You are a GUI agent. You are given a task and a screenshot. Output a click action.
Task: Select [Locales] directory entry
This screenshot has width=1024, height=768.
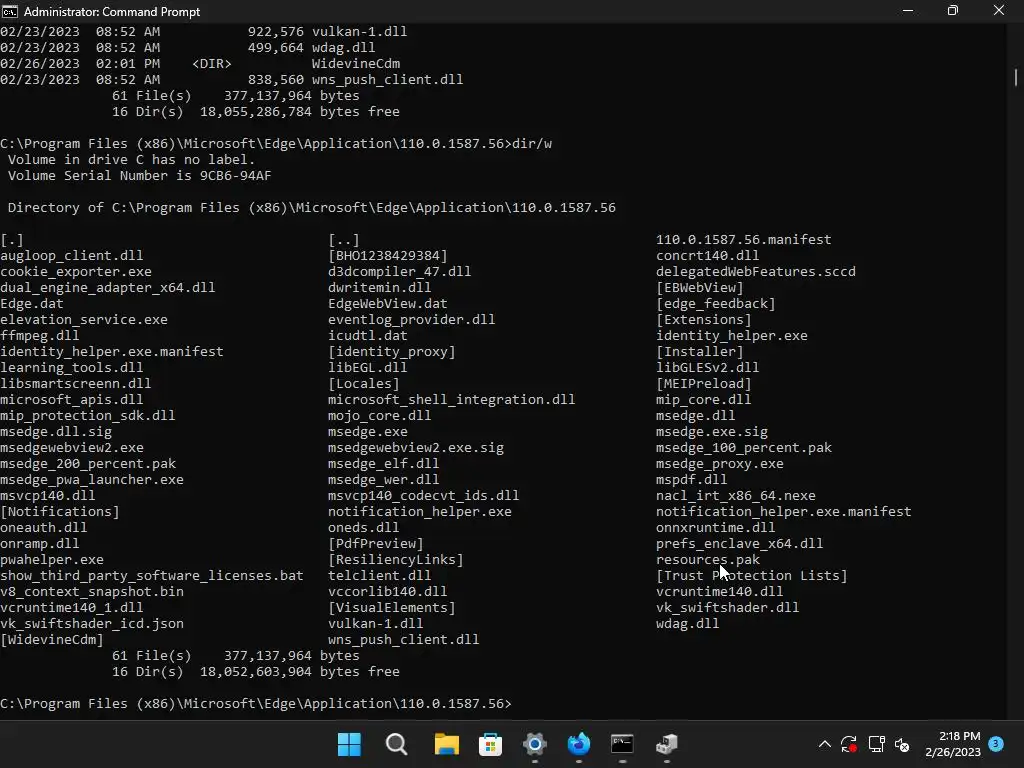click(364, 383)
